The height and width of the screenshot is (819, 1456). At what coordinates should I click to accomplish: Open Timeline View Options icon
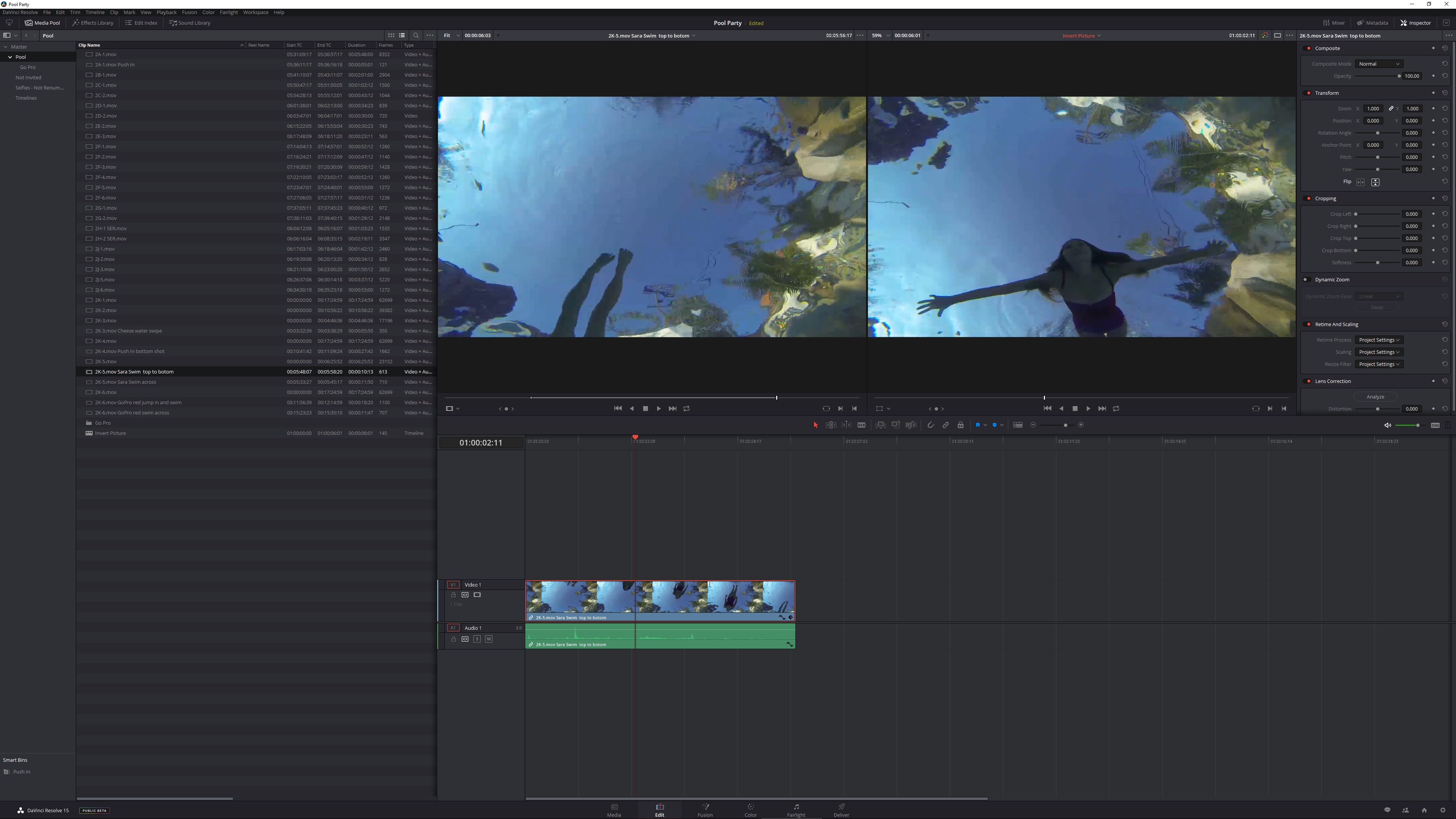tap(1018, 425)
